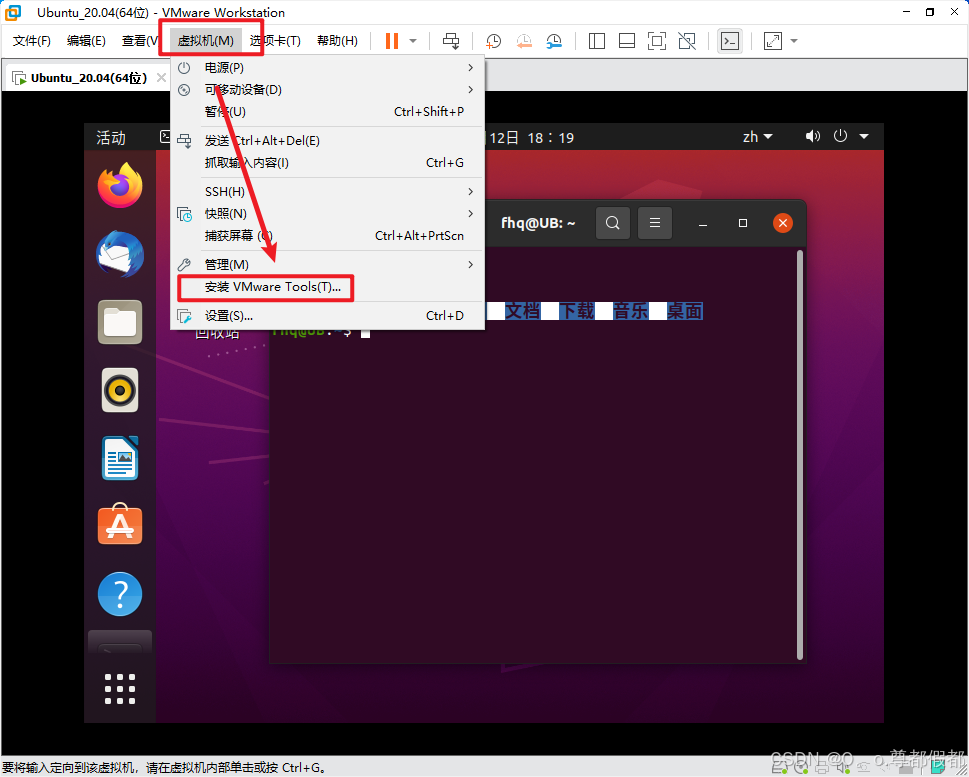Select 抓取输入内容(I) menu item

tap(327, 163)
